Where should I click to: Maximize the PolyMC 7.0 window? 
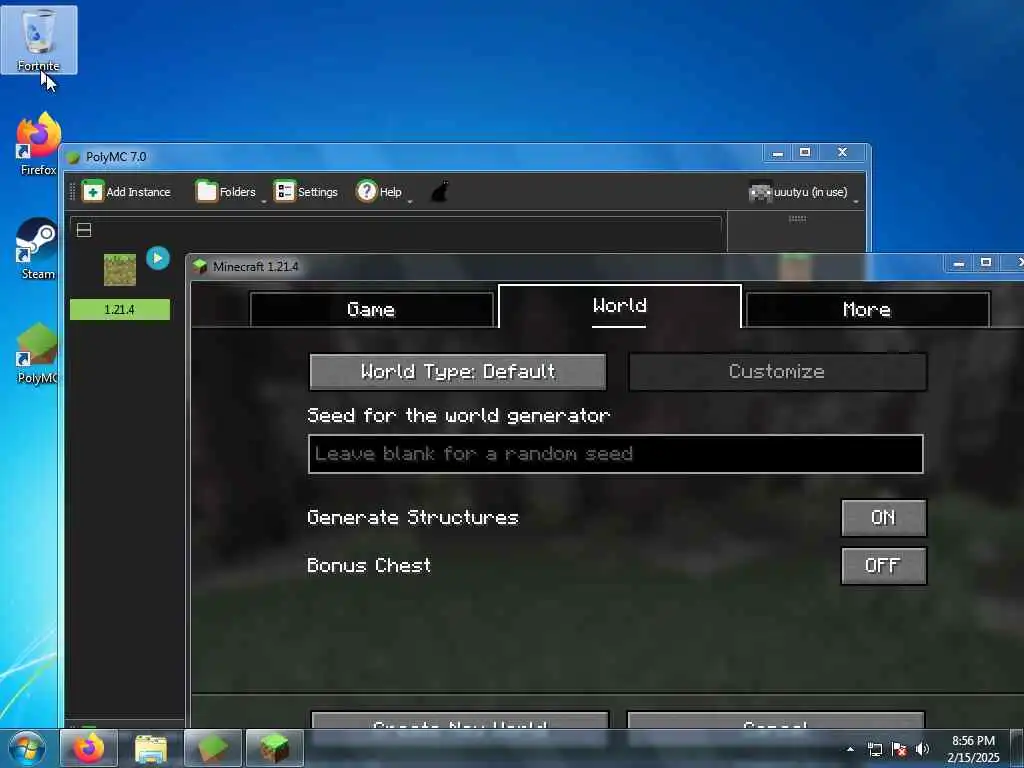coord(805,152)
